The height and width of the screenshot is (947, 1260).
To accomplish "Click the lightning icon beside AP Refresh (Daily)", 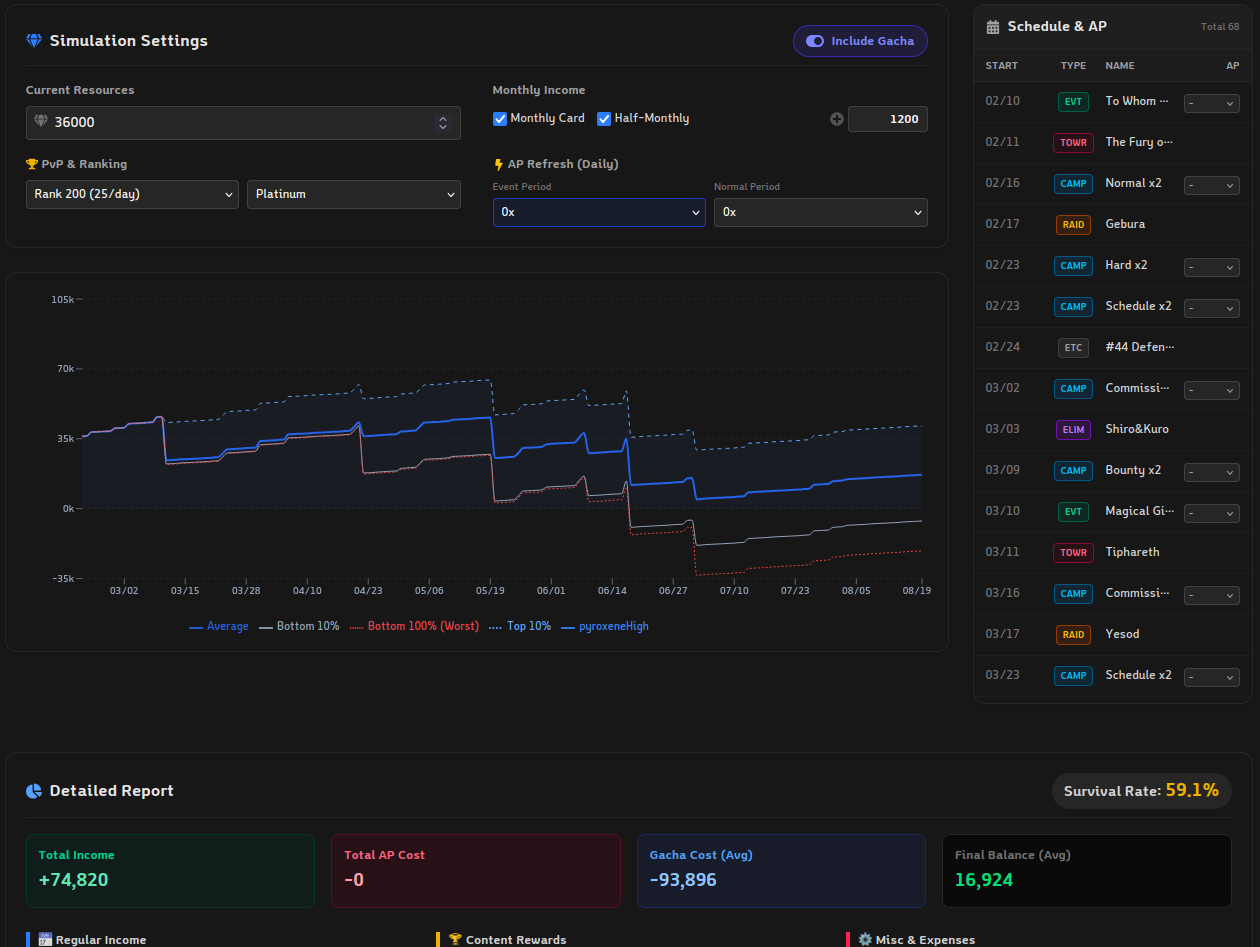I will pyautogui.click(x=498, y=164).
